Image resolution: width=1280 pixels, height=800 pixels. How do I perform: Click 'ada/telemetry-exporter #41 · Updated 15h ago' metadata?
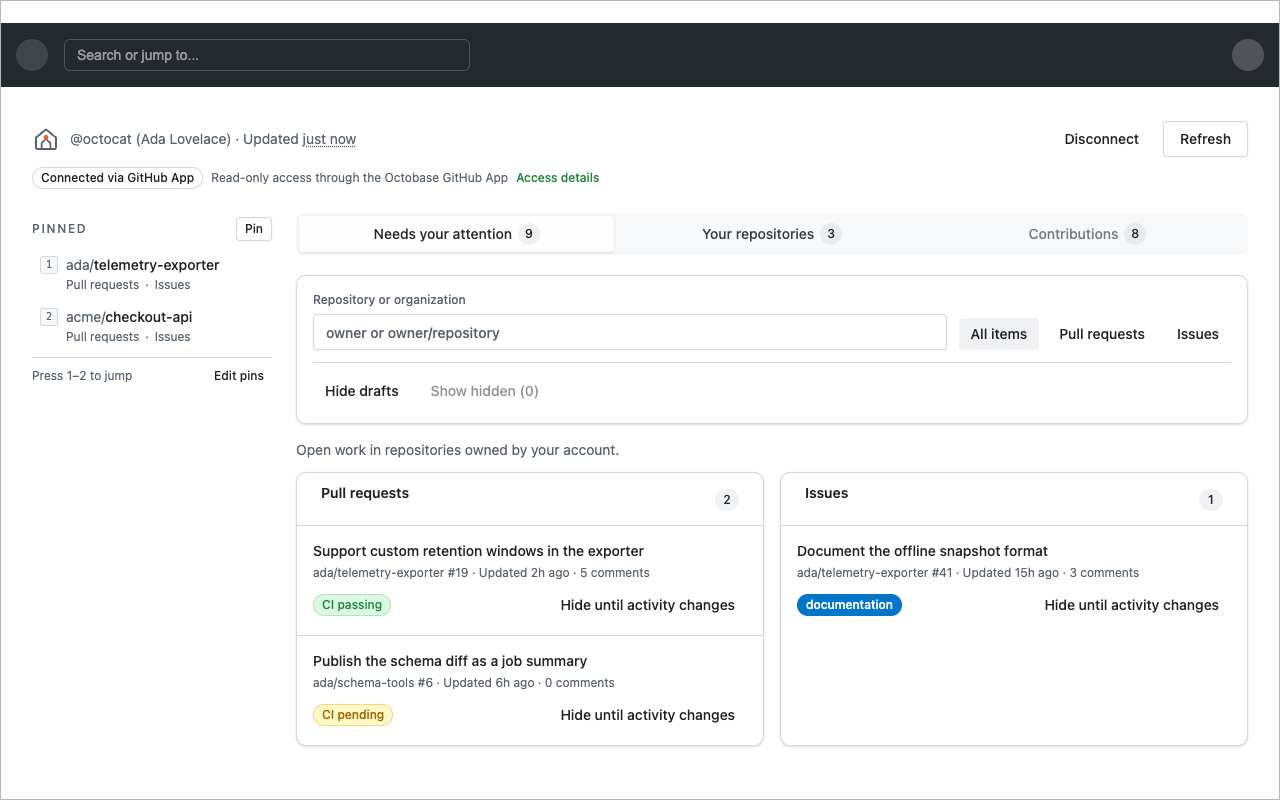[x=928, y=573]
